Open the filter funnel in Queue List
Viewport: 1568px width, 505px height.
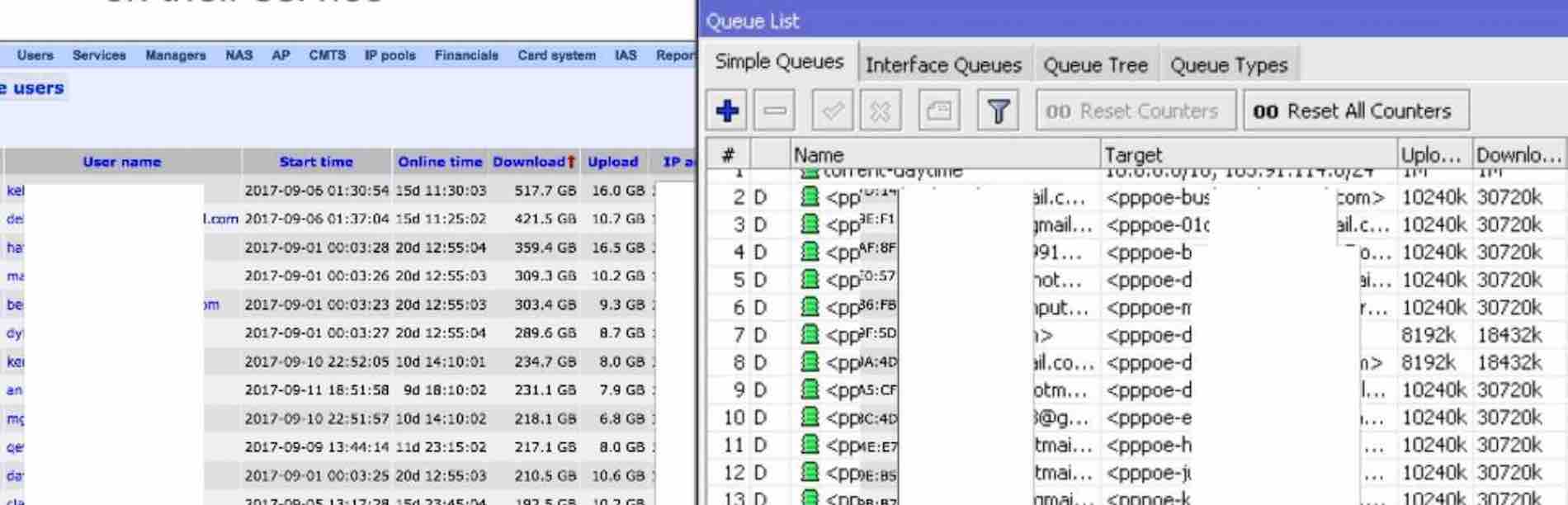pyautogui.click(x=998, y=111)
